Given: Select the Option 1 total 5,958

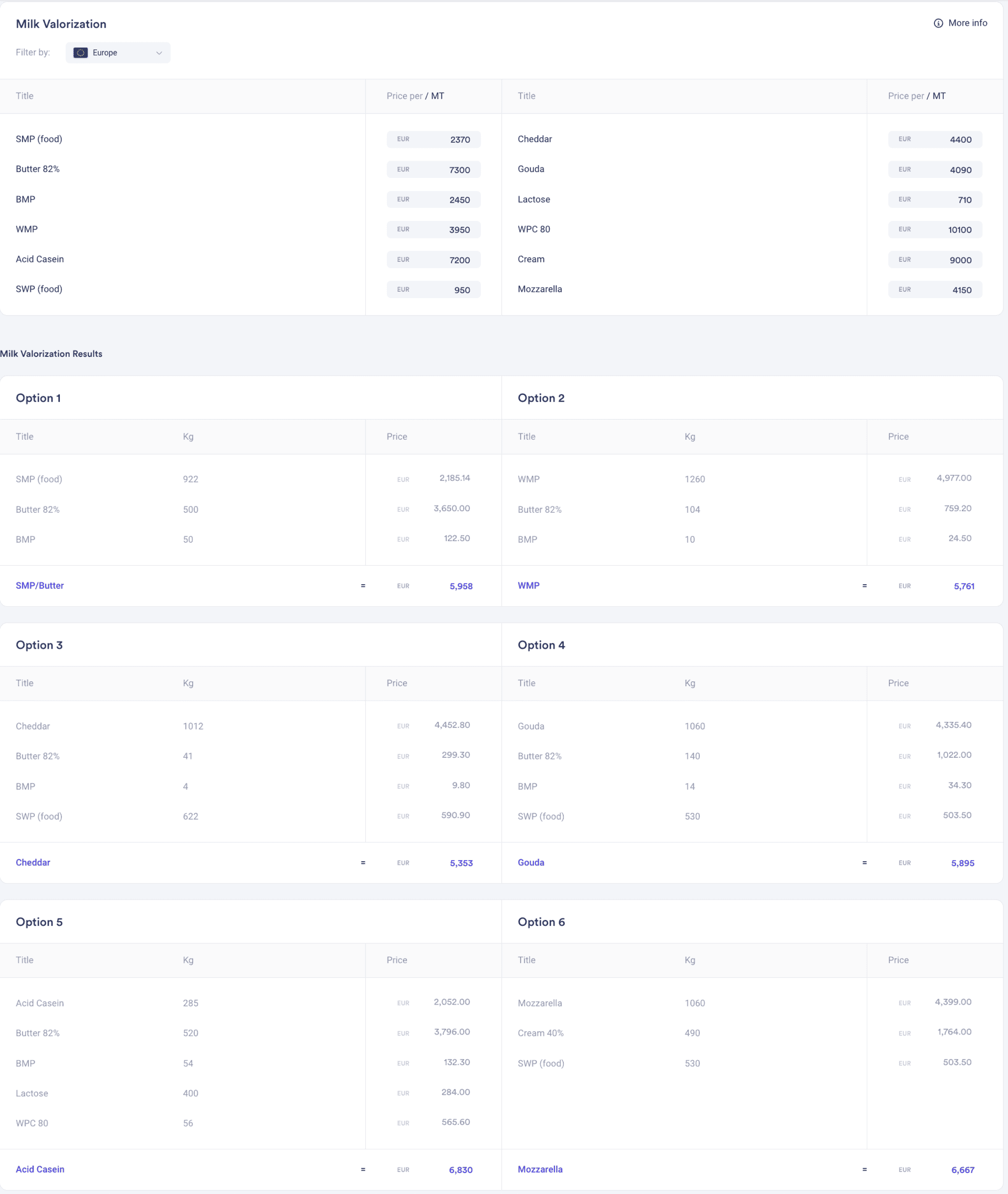Looking at the screenshot, I should click(x=461, y=586).
